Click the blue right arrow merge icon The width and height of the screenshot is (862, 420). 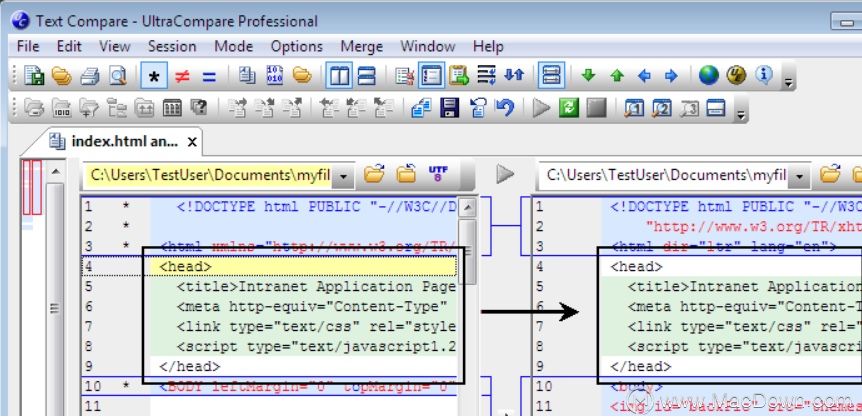[671, 76]
